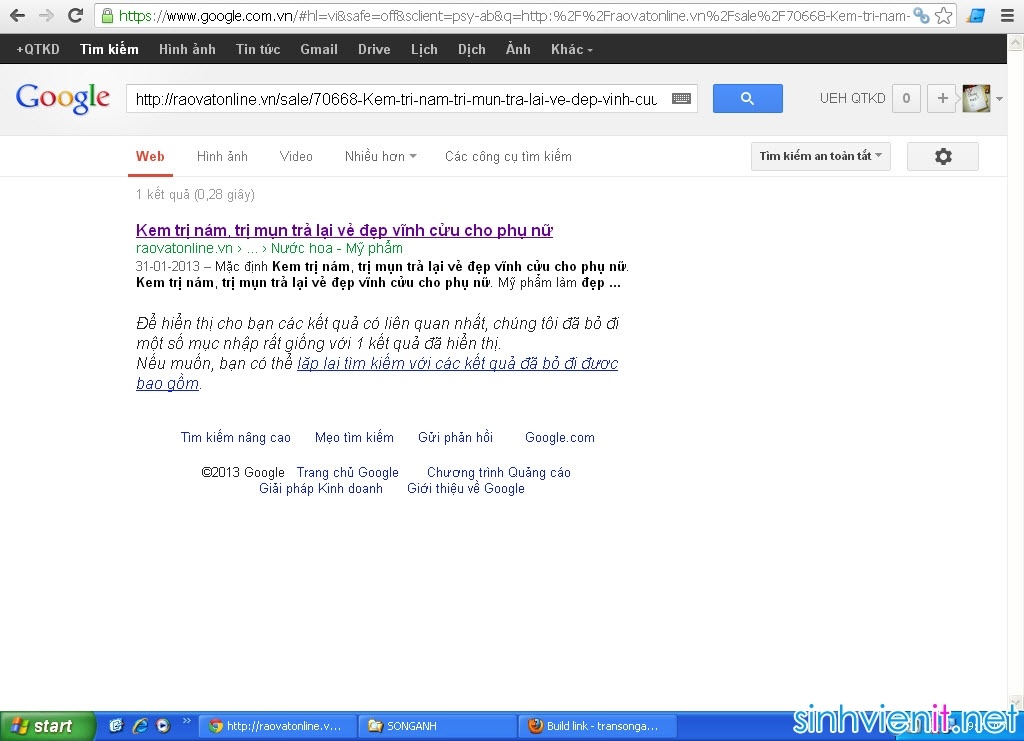
Task: Open Tin tức in the Google bar
Action: click(258, 50)
